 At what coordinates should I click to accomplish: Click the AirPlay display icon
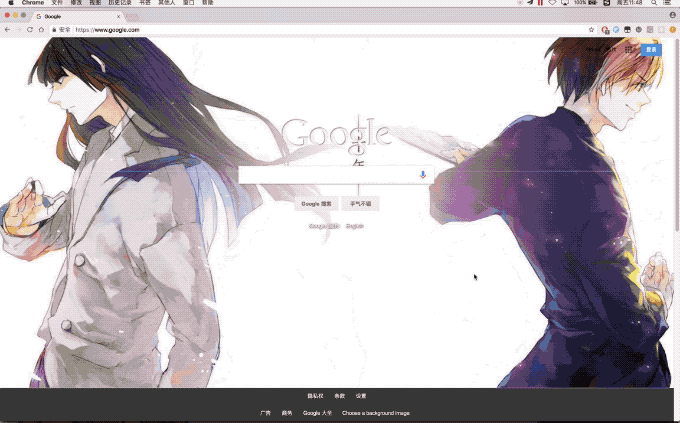(565, 2)
